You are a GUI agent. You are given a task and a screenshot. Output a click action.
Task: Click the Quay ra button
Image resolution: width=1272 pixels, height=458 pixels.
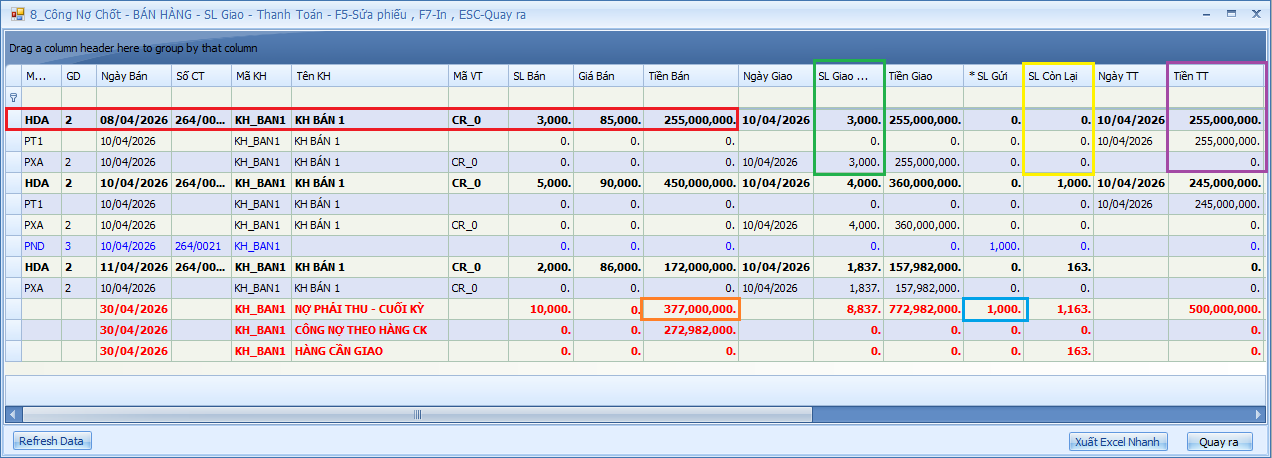(1218, 441)
